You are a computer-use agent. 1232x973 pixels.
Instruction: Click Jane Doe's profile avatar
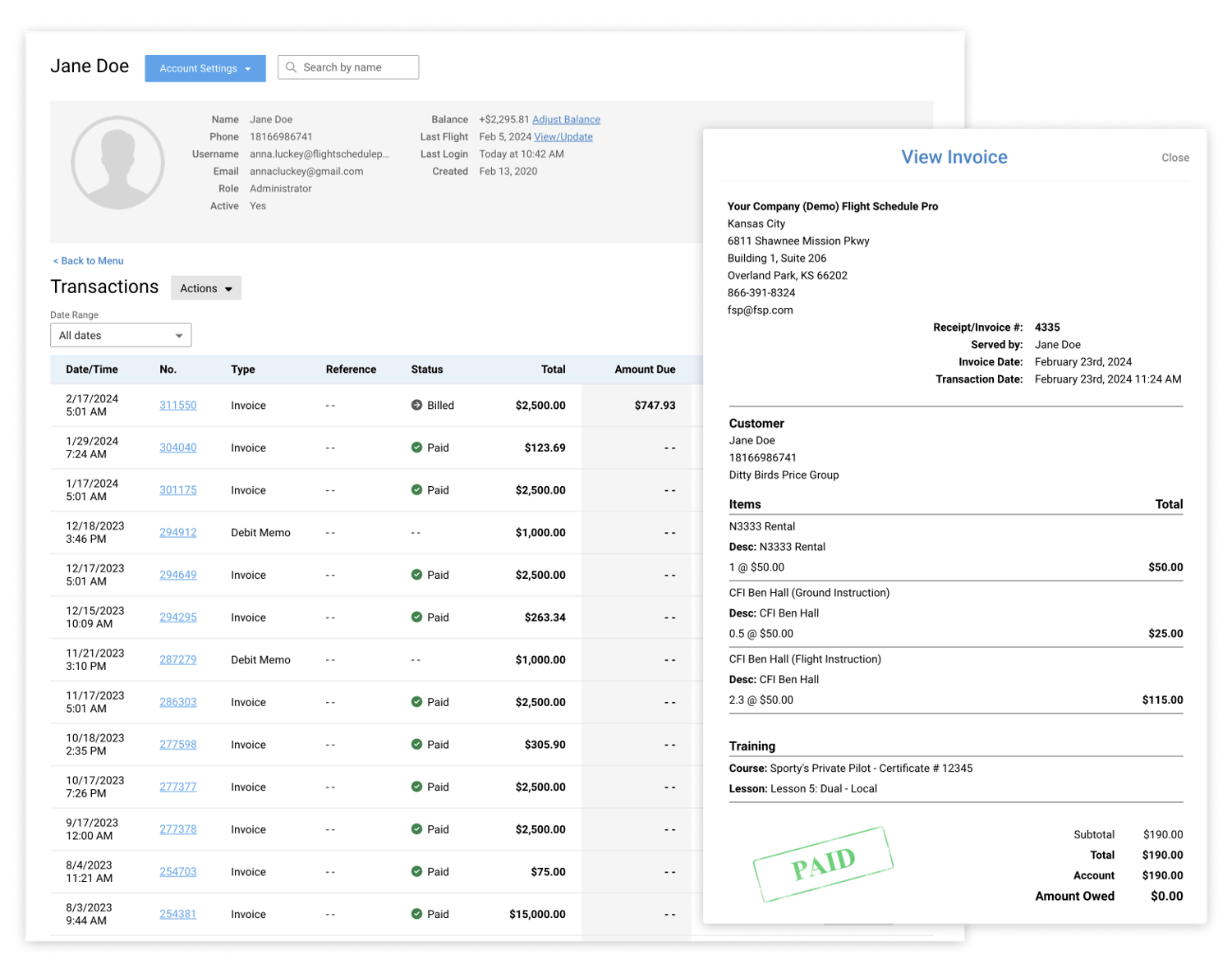117,163
